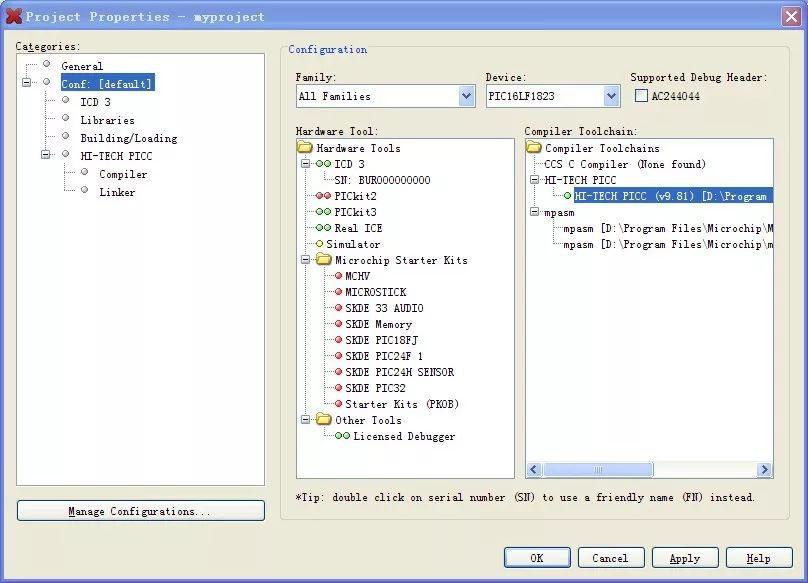Collapse the Other Tools node
This screenshot has width=808, height=583.
coord(306,420)
